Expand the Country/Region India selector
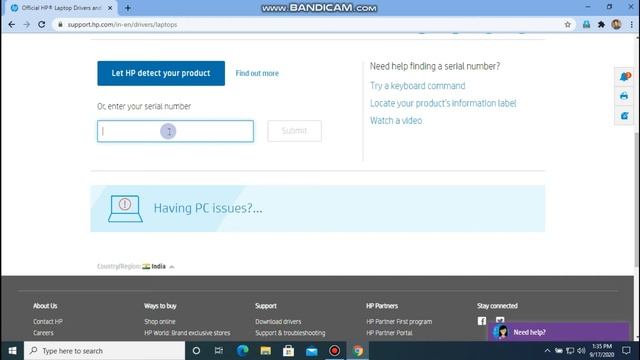 (x=136, y=267)
